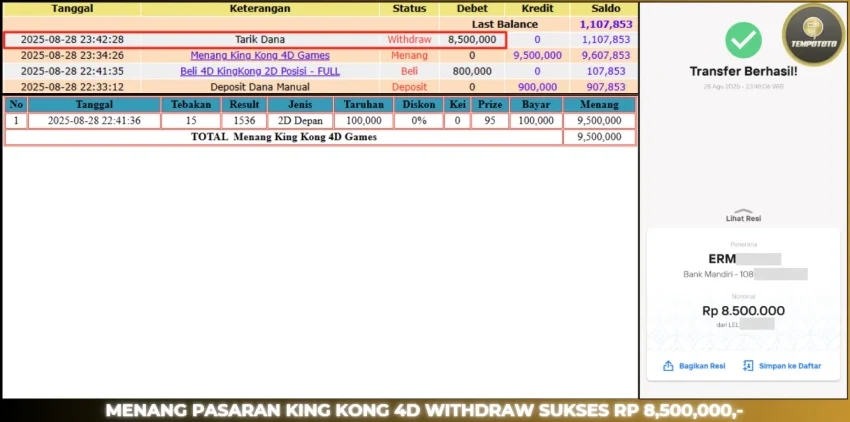
Task: Click the Deposit status text
Action: (409, 87)
